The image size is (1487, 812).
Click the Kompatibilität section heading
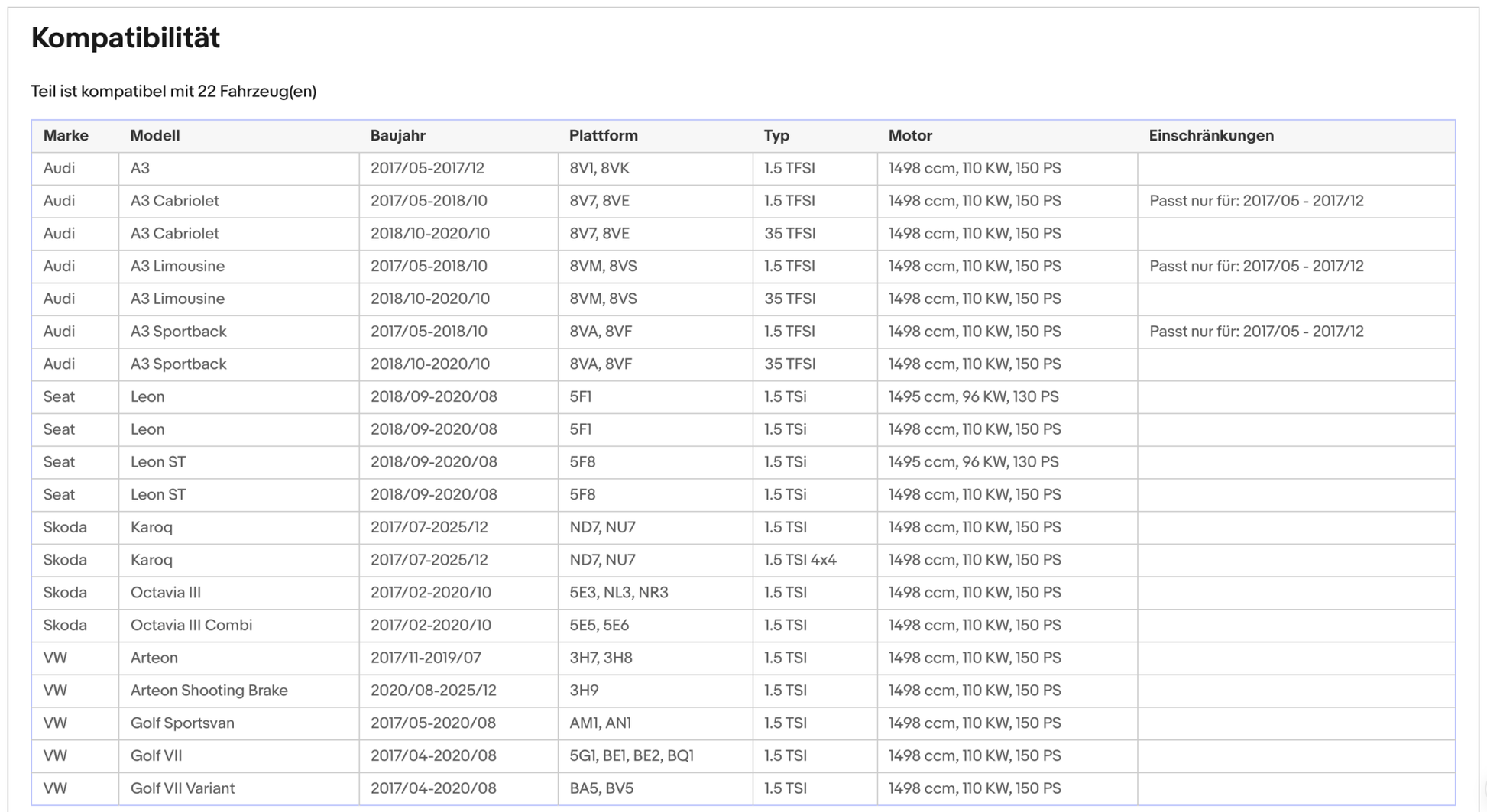coord(125,37)
